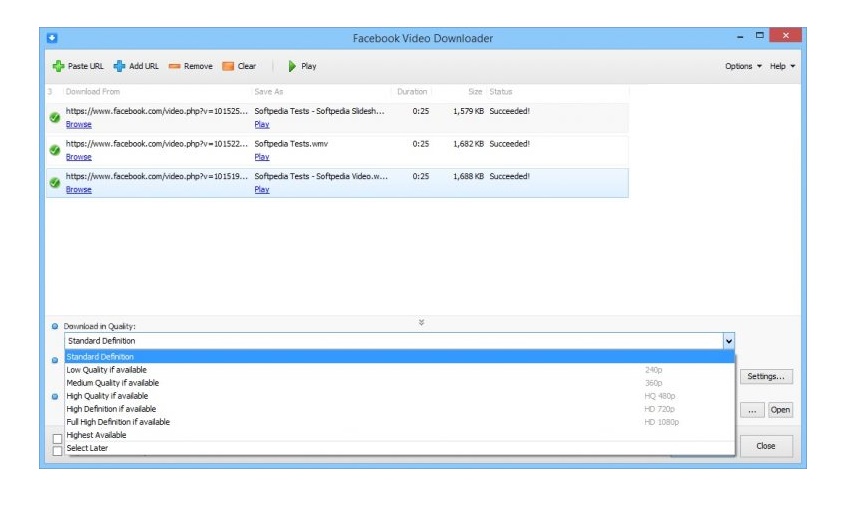Image resolution: width=843 pixels, height=506 pixels.
Task: Maximize the Facebook Video Downloader window
Action: 760,35
